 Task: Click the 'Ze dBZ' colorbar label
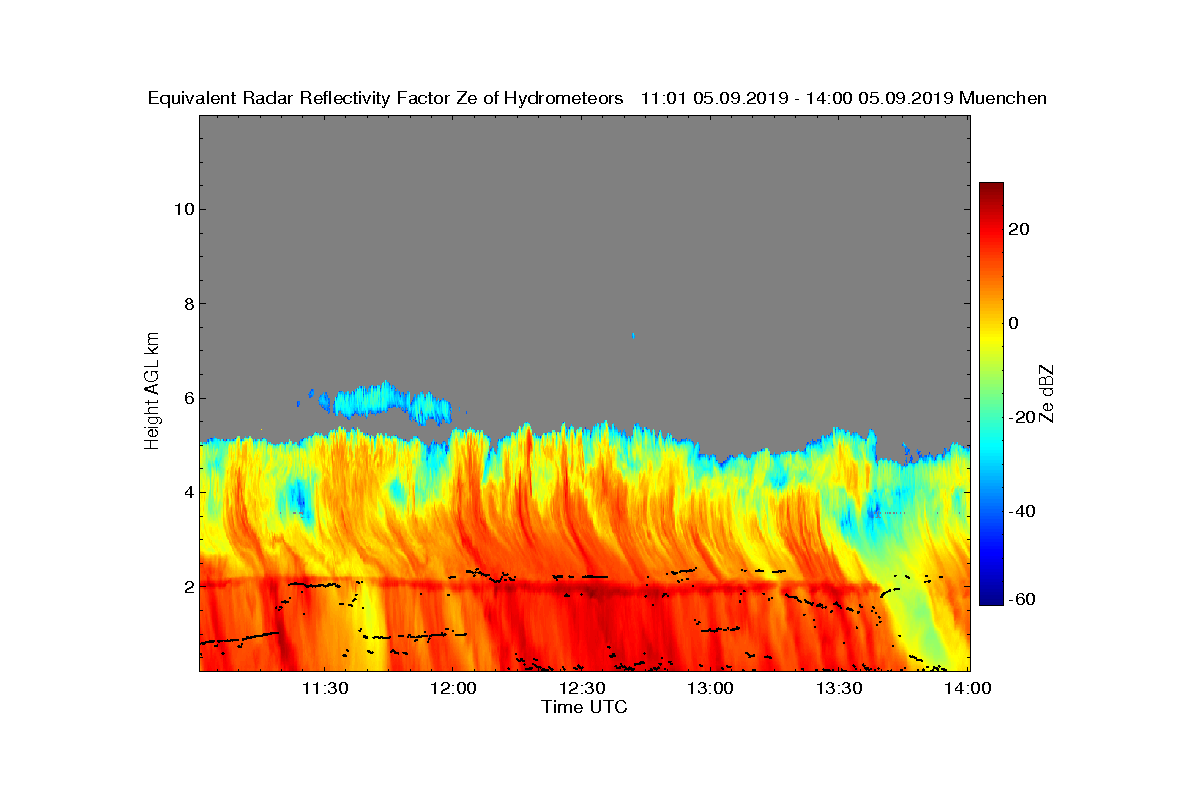click(x=1047, y=393)
